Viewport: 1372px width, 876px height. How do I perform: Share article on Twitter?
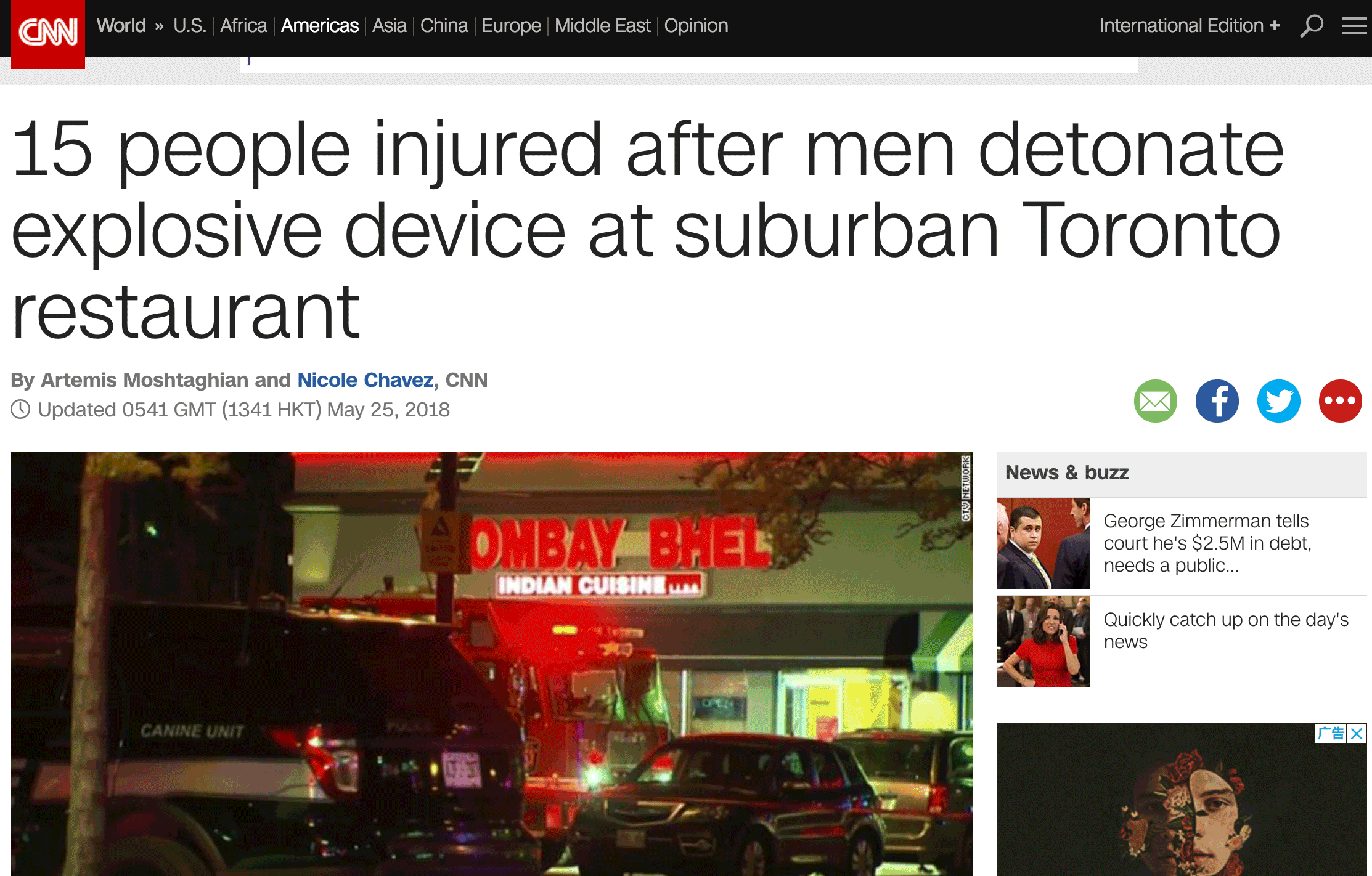(x=1279, y=401)
